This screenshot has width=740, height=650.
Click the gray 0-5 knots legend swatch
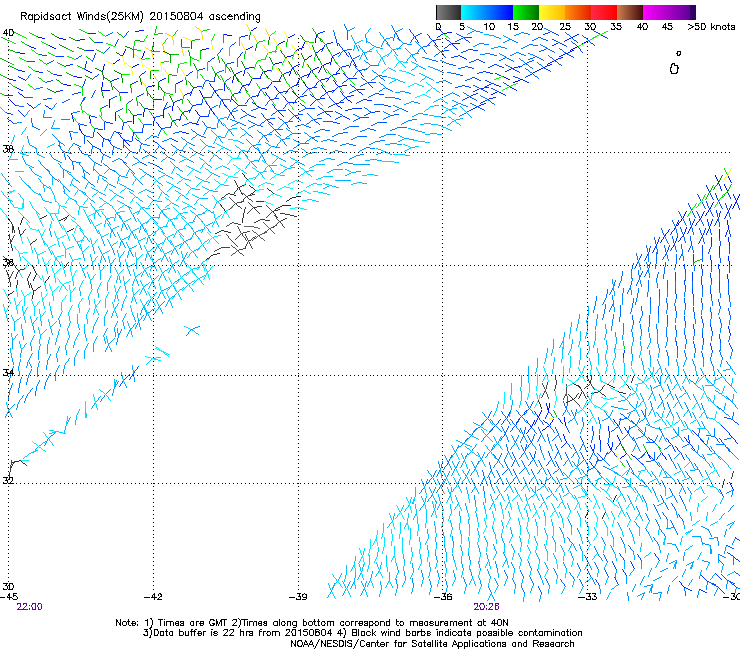pyautogui.click(x=448, y=12)
